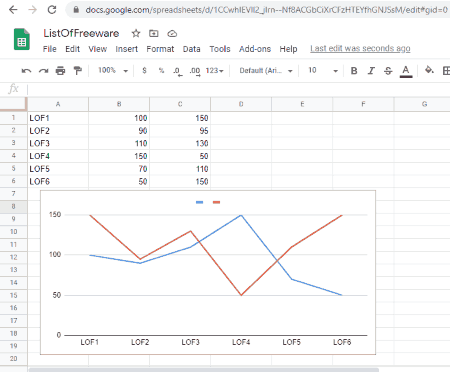Increase decimal places
This screenshot has width=450, height=372.
point(195,71)
